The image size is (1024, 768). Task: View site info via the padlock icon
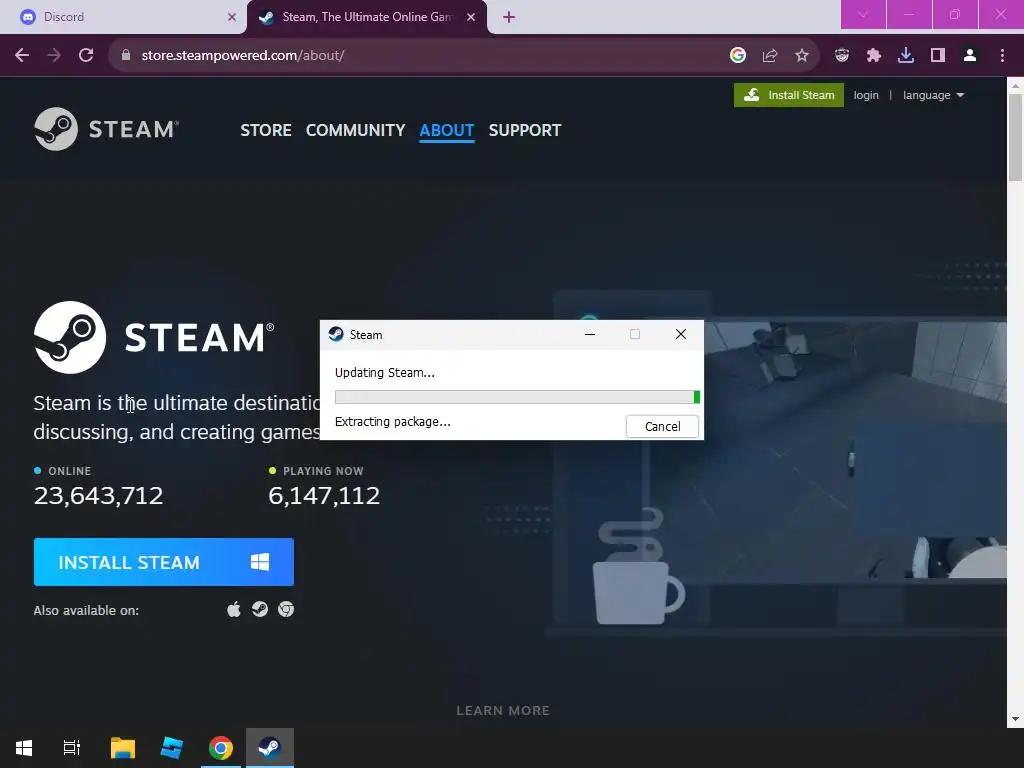tap(126, 56)
